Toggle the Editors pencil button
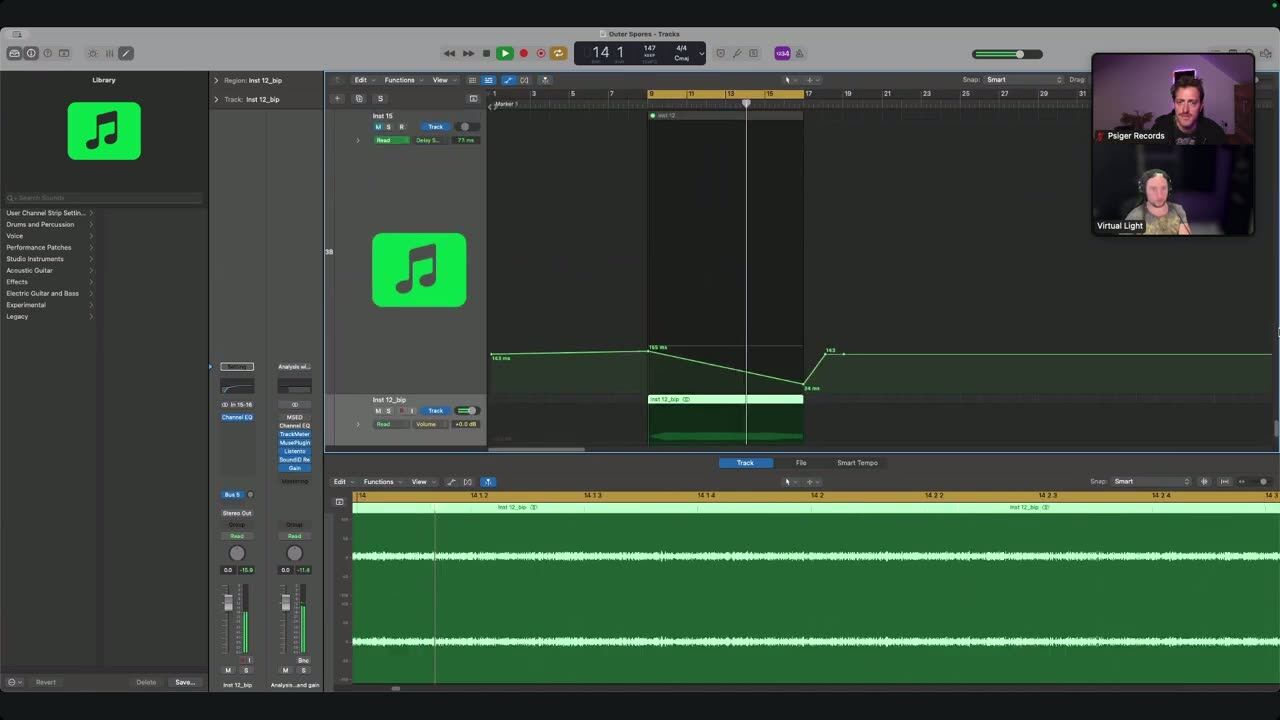 tap(125, 53)
